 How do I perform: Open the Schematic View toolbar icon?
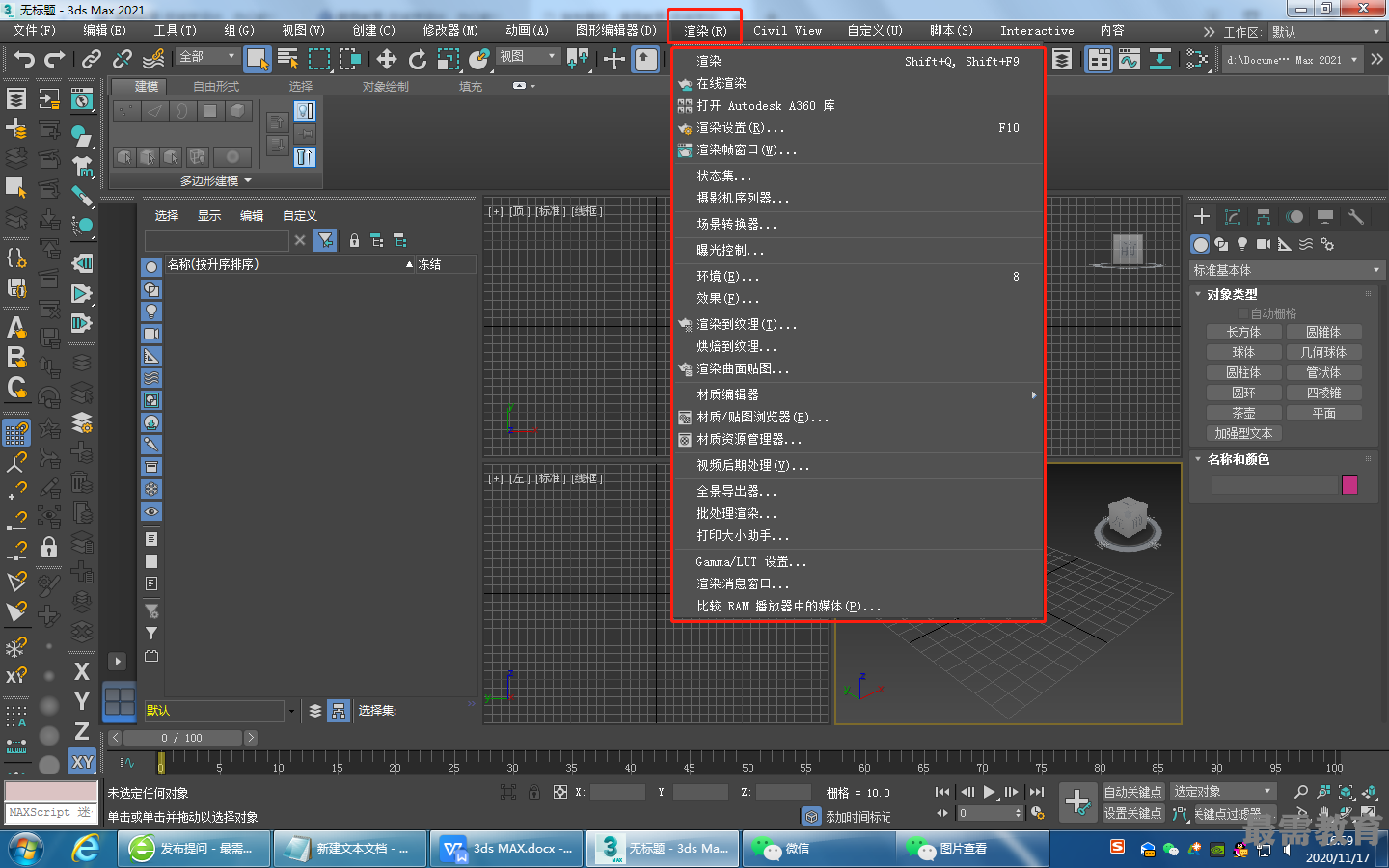pos(1160,60)
